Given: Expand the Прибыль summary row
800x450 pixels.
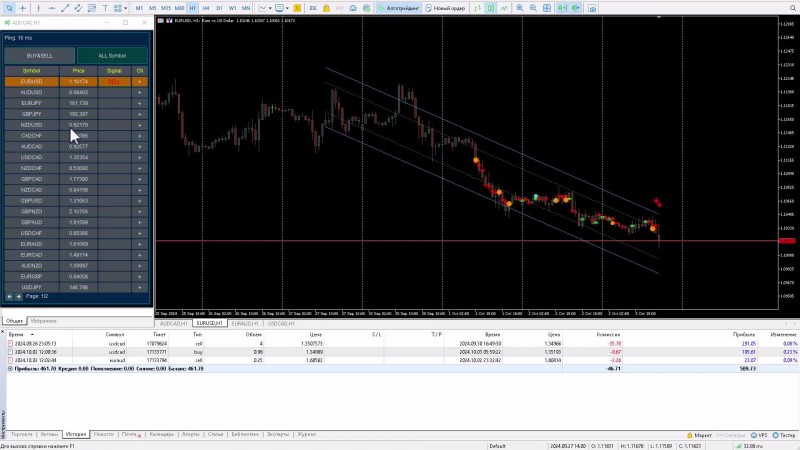Looking at the screenshot, I should click(10, 368).
